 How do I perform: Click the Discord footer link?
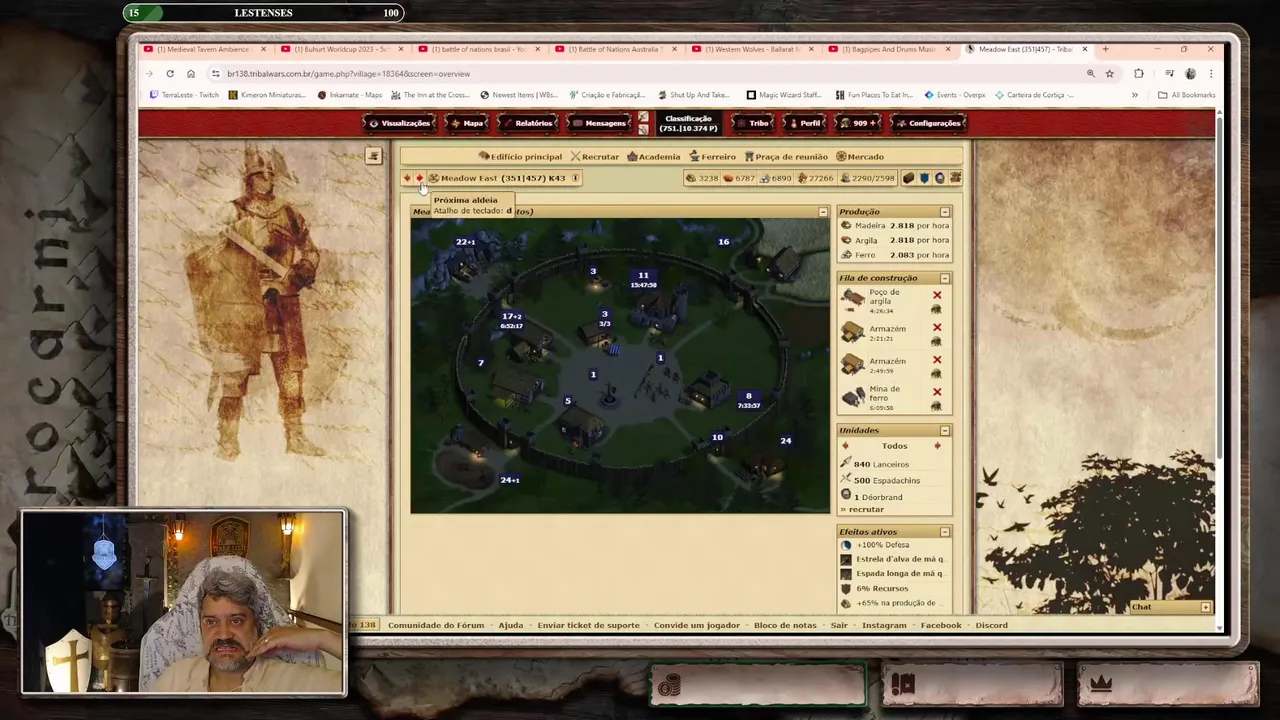coord(991,625)
